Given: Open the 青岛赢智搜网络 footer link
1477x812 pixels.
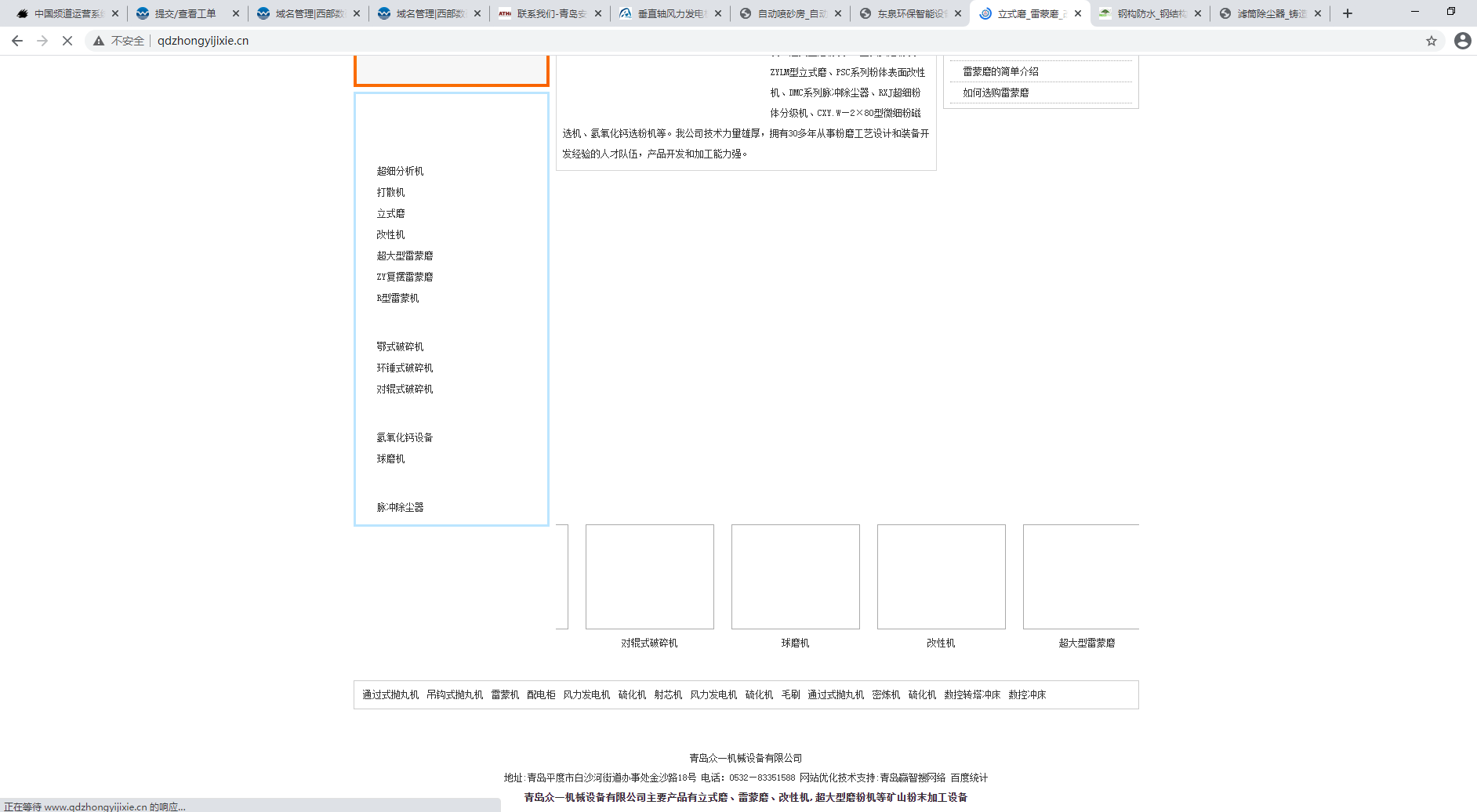Looking at the screenshot, I should click(913, 778).
